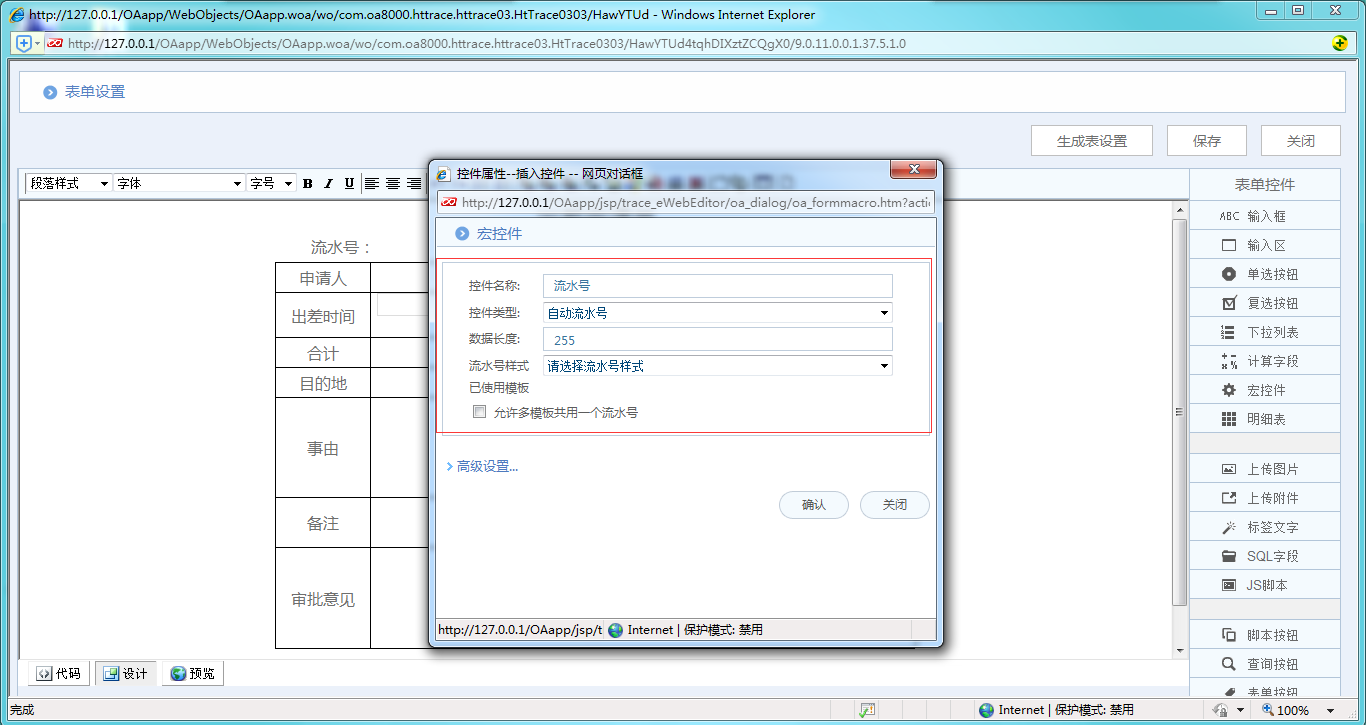Viewport: 1366px width, 725px height.
Task: Click the SQL字段 folder icon
Action: 1229,556
